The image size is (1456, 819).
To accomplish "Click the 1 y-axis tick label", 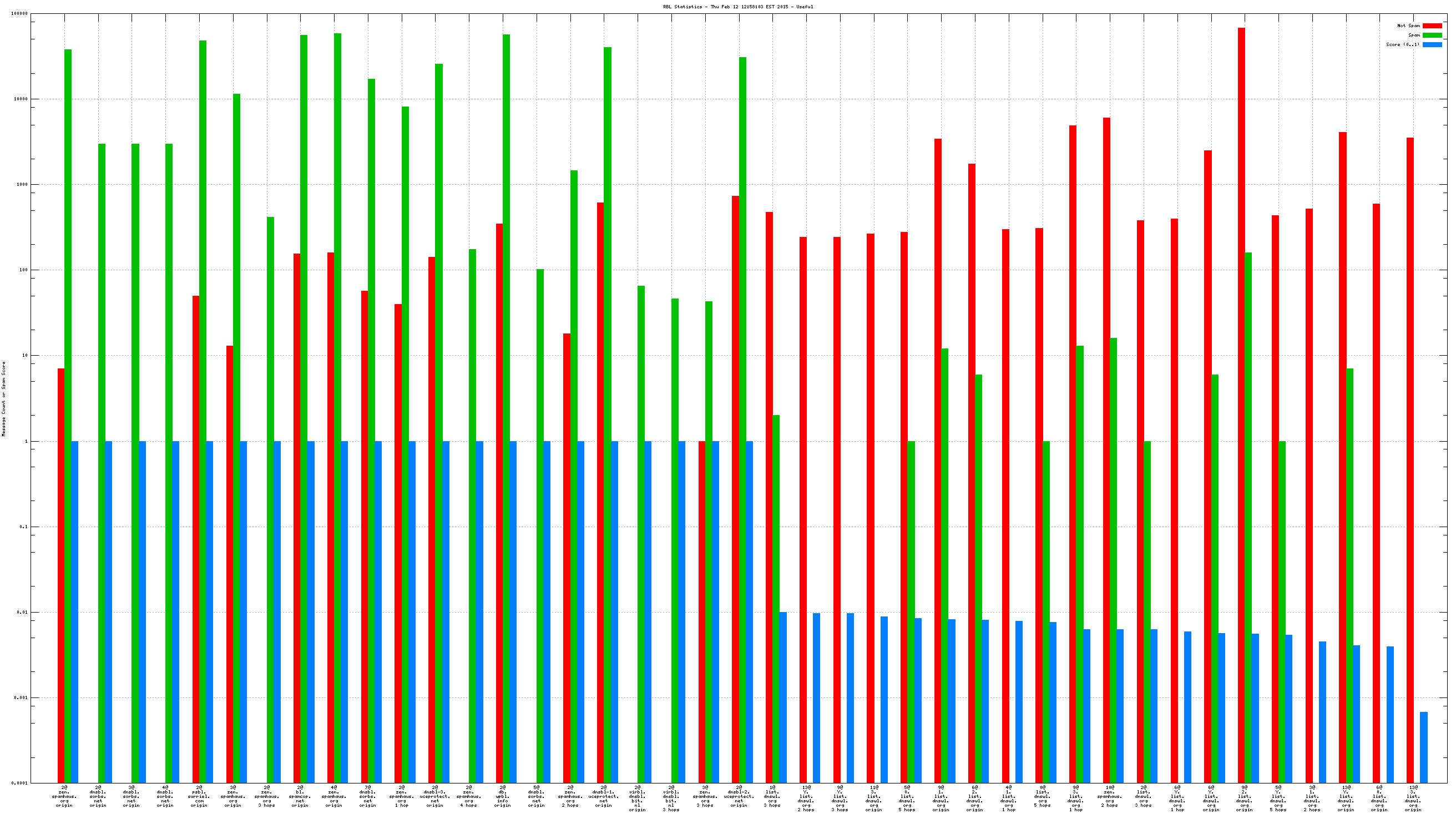I will [26, 442].
